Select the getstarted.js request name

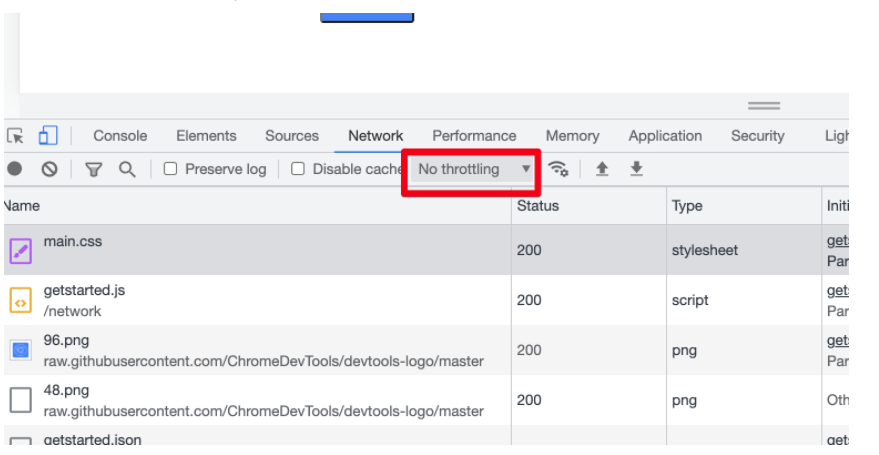pos(84,291)
